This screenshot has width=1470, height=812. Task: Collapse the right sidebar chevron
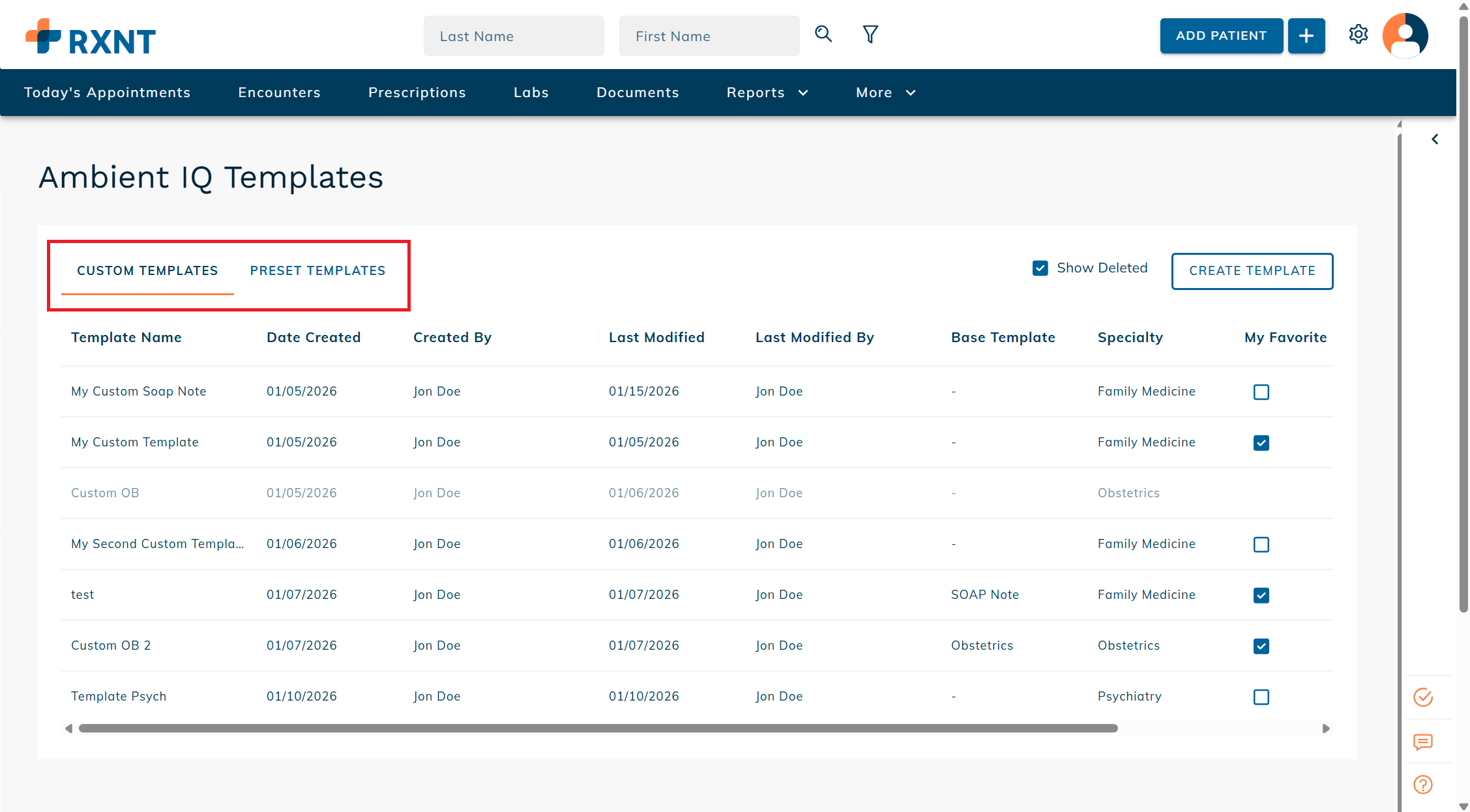1434,139
